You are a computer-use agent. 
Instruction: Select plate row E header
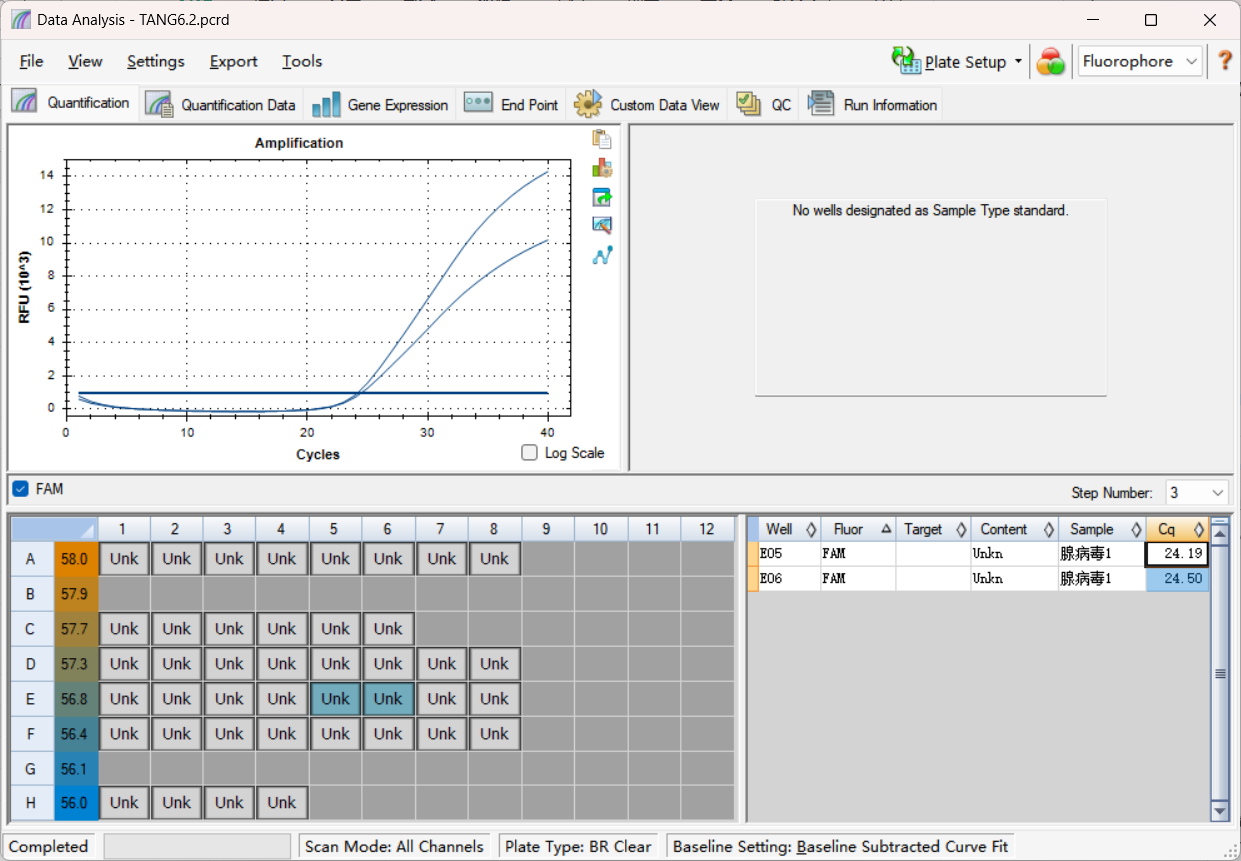coord(32,699)
